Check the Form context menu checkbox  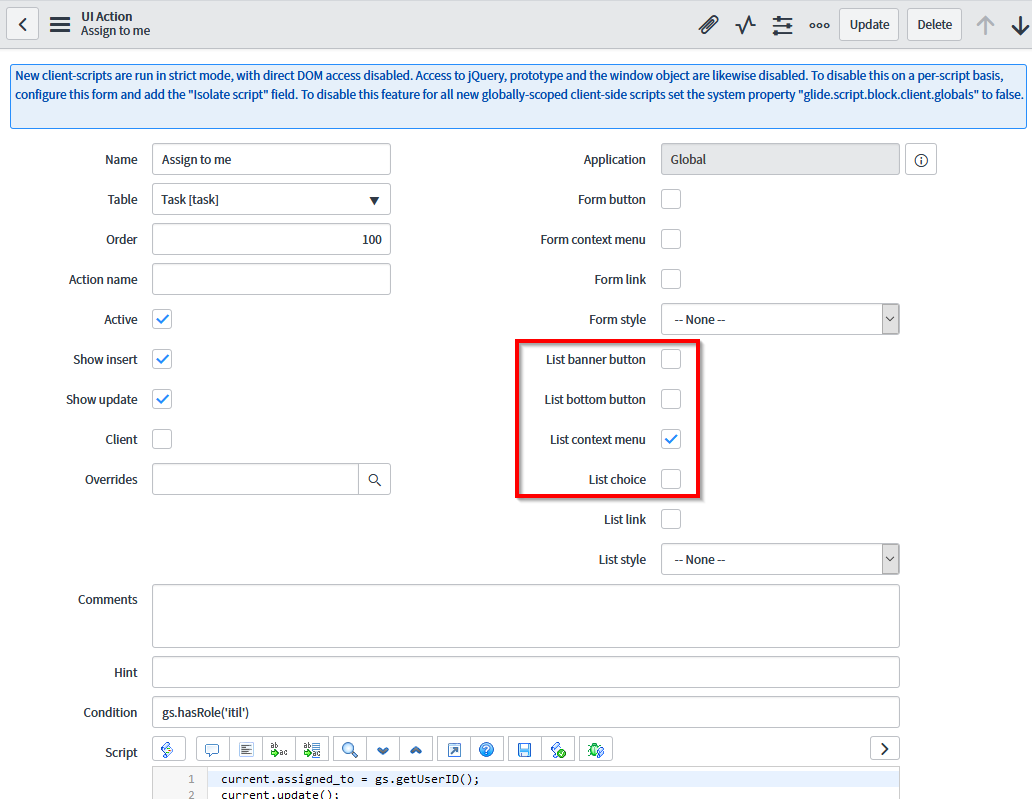671,240
